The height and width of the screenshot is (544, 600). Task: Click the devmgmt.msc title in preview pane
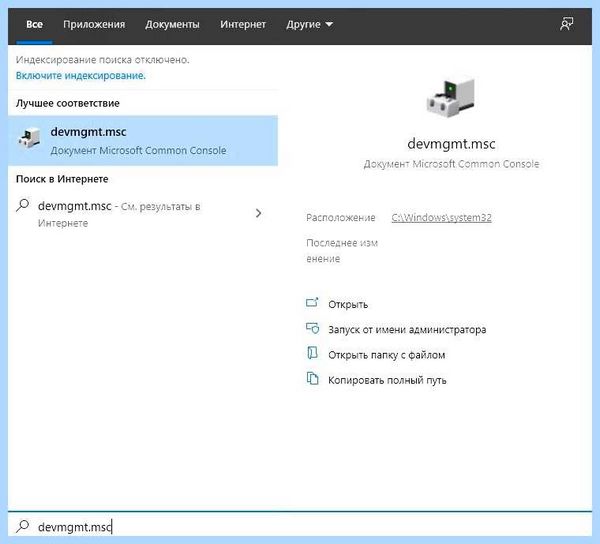tap(451, 144)
